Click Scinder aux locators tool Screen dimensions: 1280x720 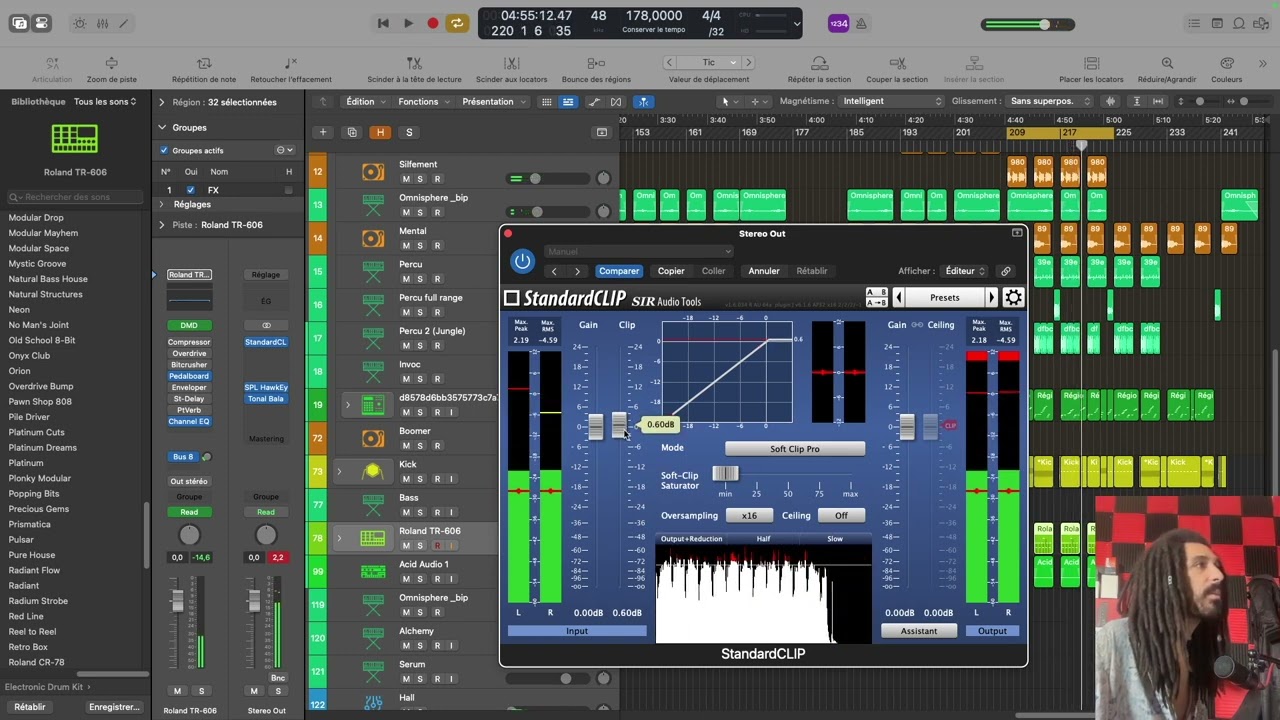point(511,69)
